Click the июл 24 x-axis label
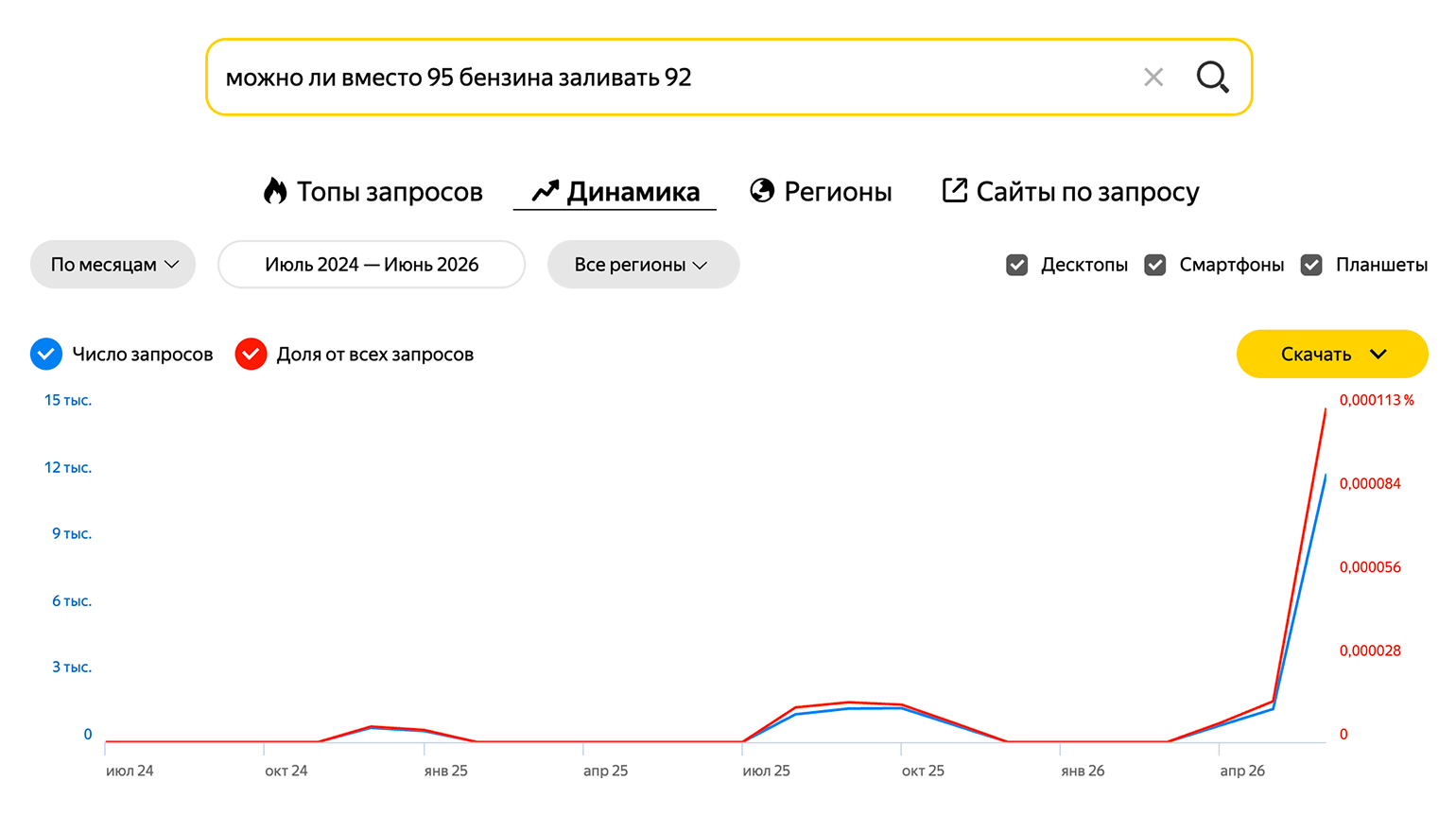Screen dimensions: 1456x833 (x=130, y=771)
